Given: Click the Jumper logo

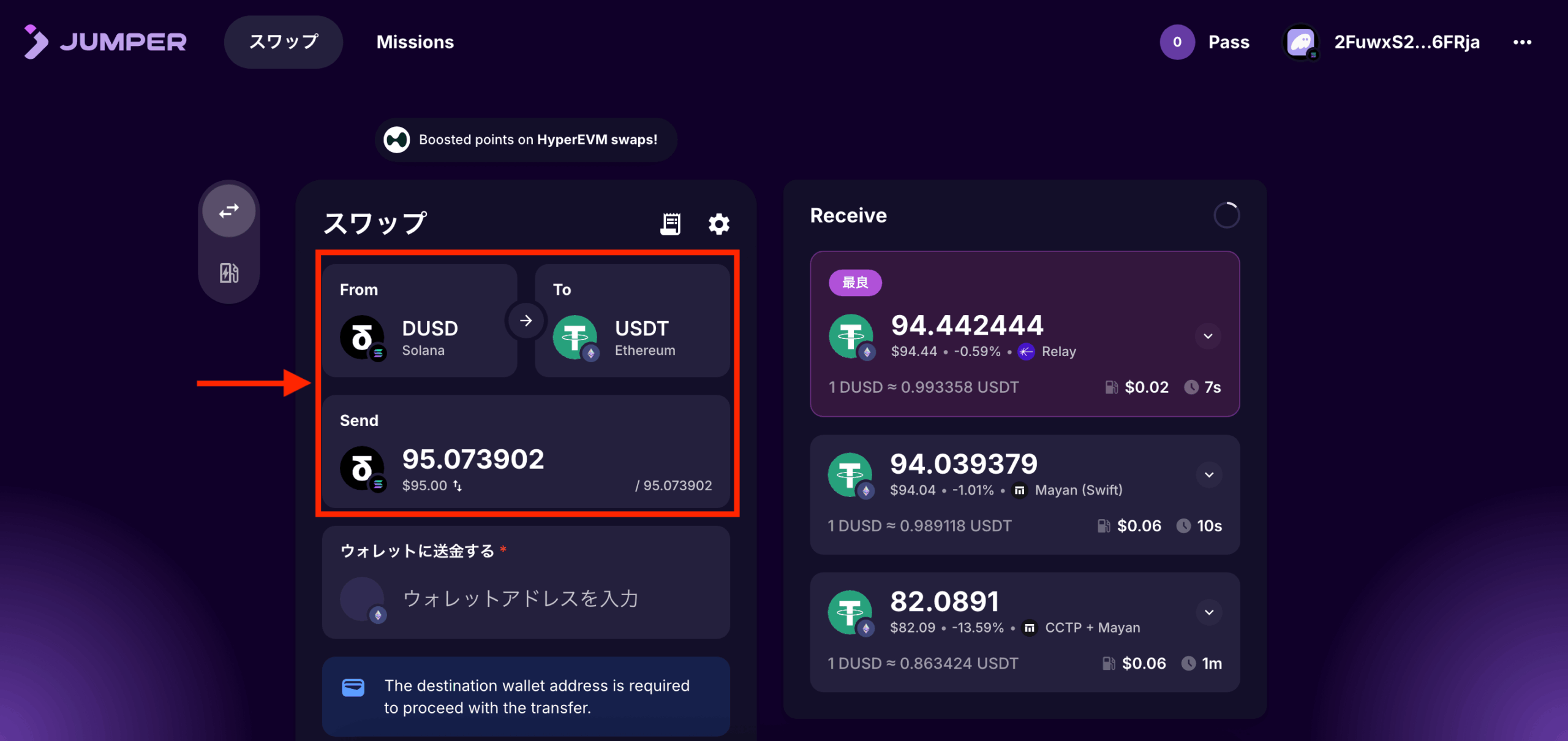Looking at the screenshot, I should tap(105, 42).
